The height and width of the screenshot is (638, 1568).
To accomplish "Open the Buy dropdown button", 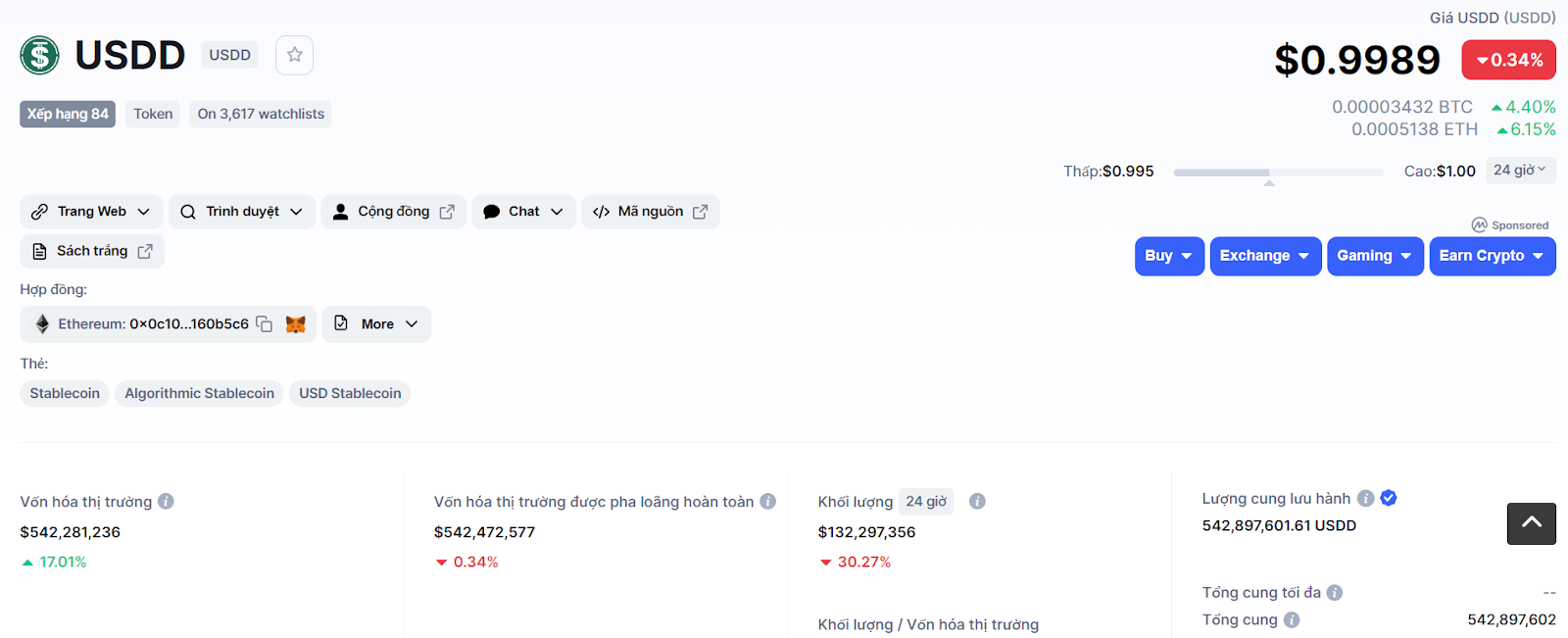I will 1169,256.
